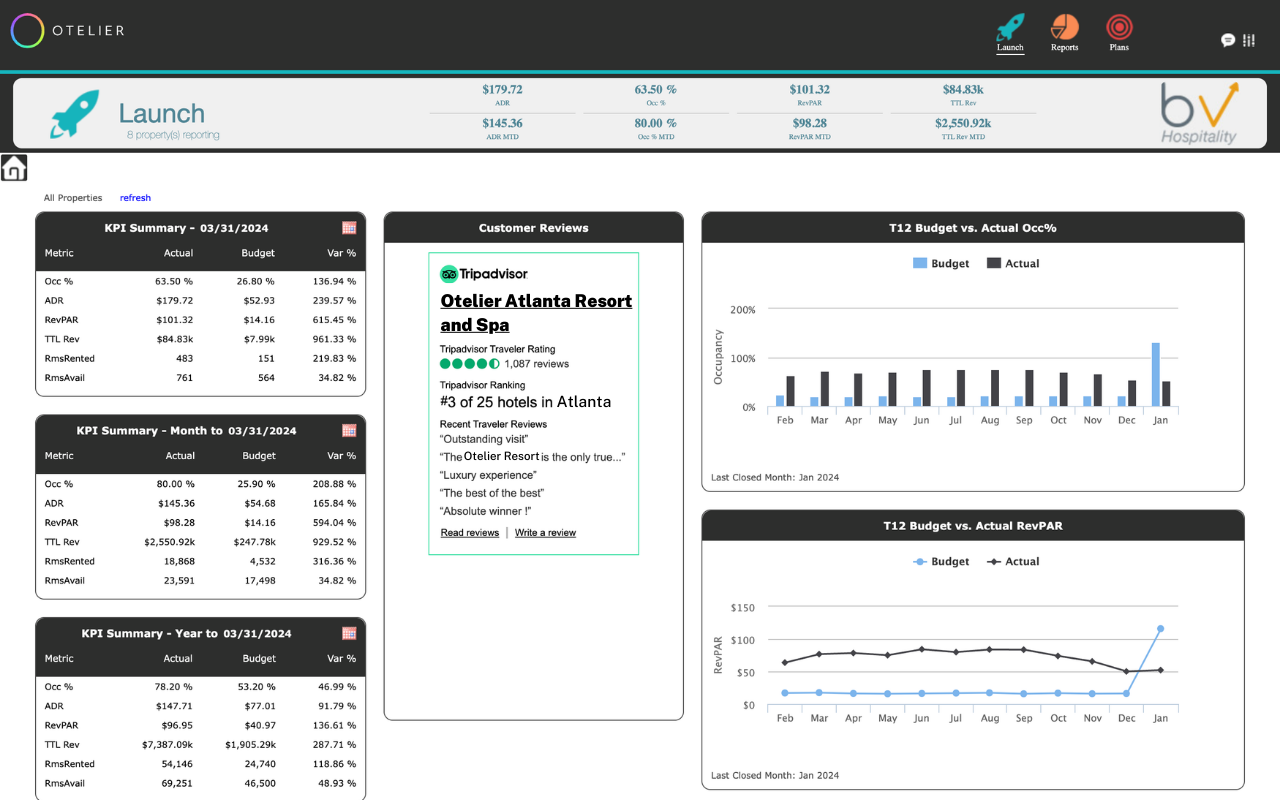Screen dimensions: 1280x800
Task: Open the chat speech bubble icon
Action: pos(1228,40)
